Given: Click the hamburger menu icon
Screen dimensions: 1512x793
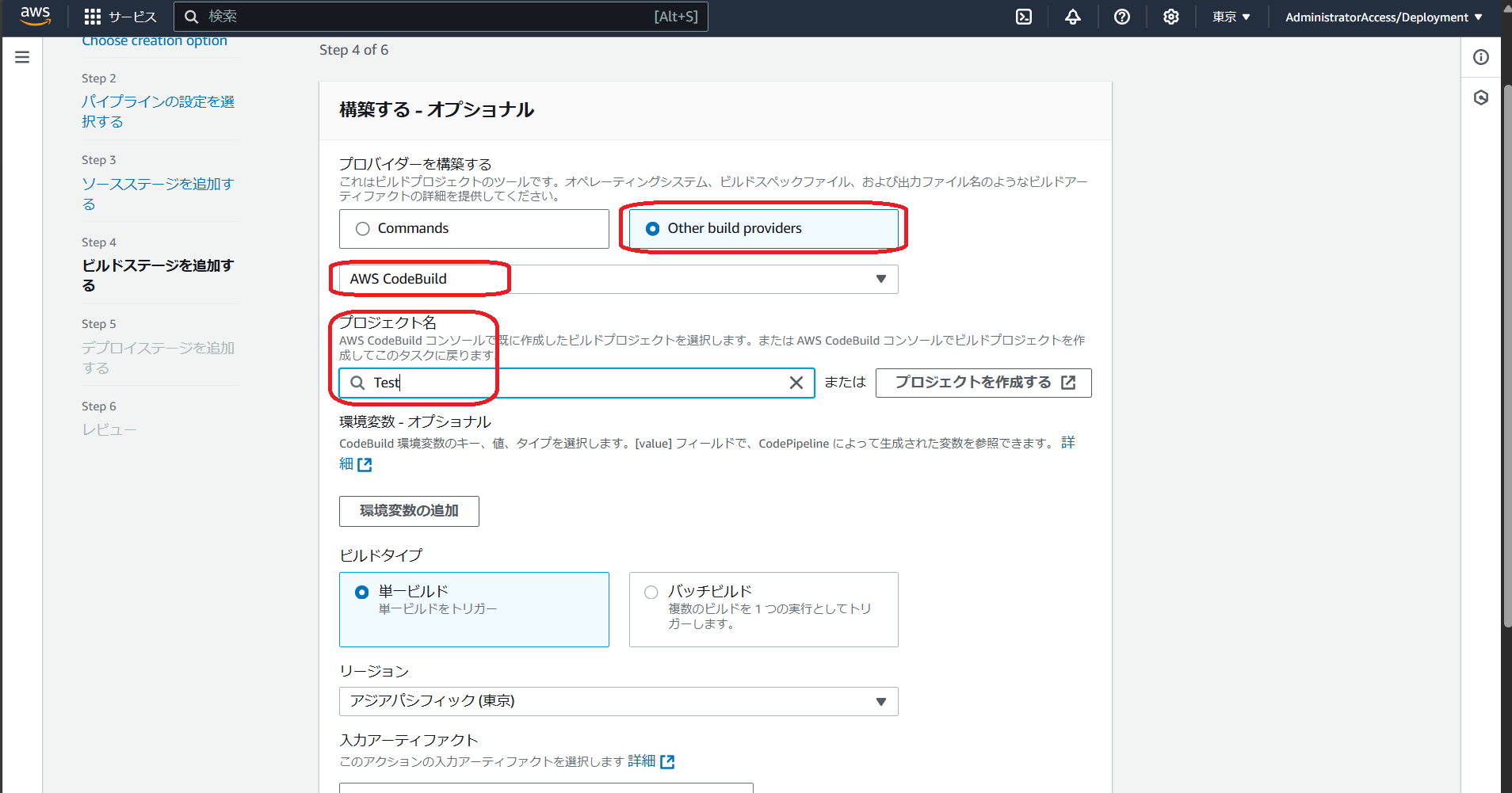Looking at the screenshot, I should 21,57.
